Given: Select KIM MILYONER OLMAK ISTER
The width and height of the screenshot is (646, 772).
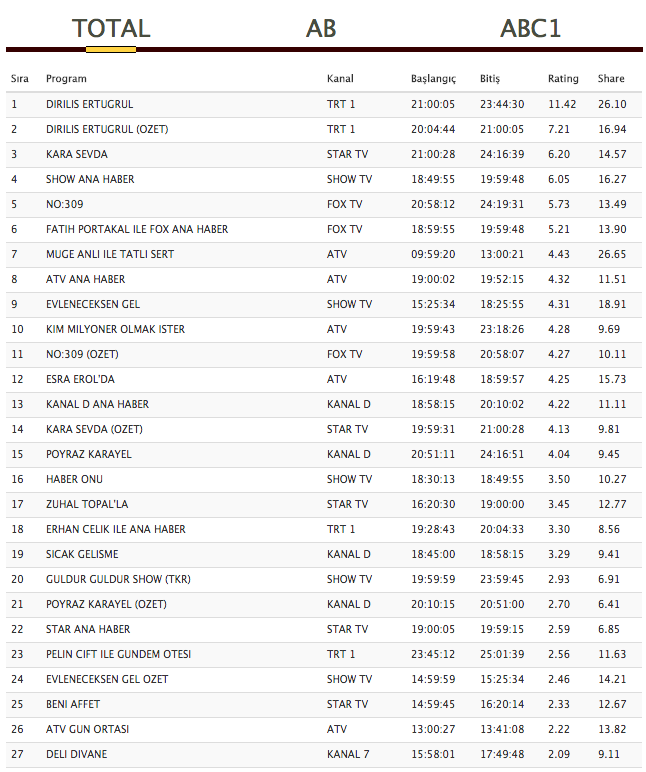Looking at the screenshot, I should (115, 329).
